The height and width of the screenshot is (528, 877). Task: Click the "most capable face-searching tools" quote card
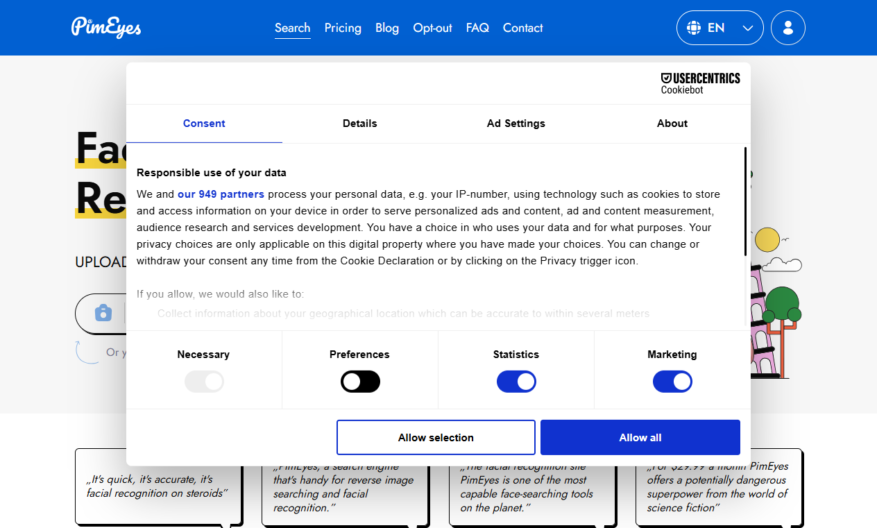coord(531,496)
